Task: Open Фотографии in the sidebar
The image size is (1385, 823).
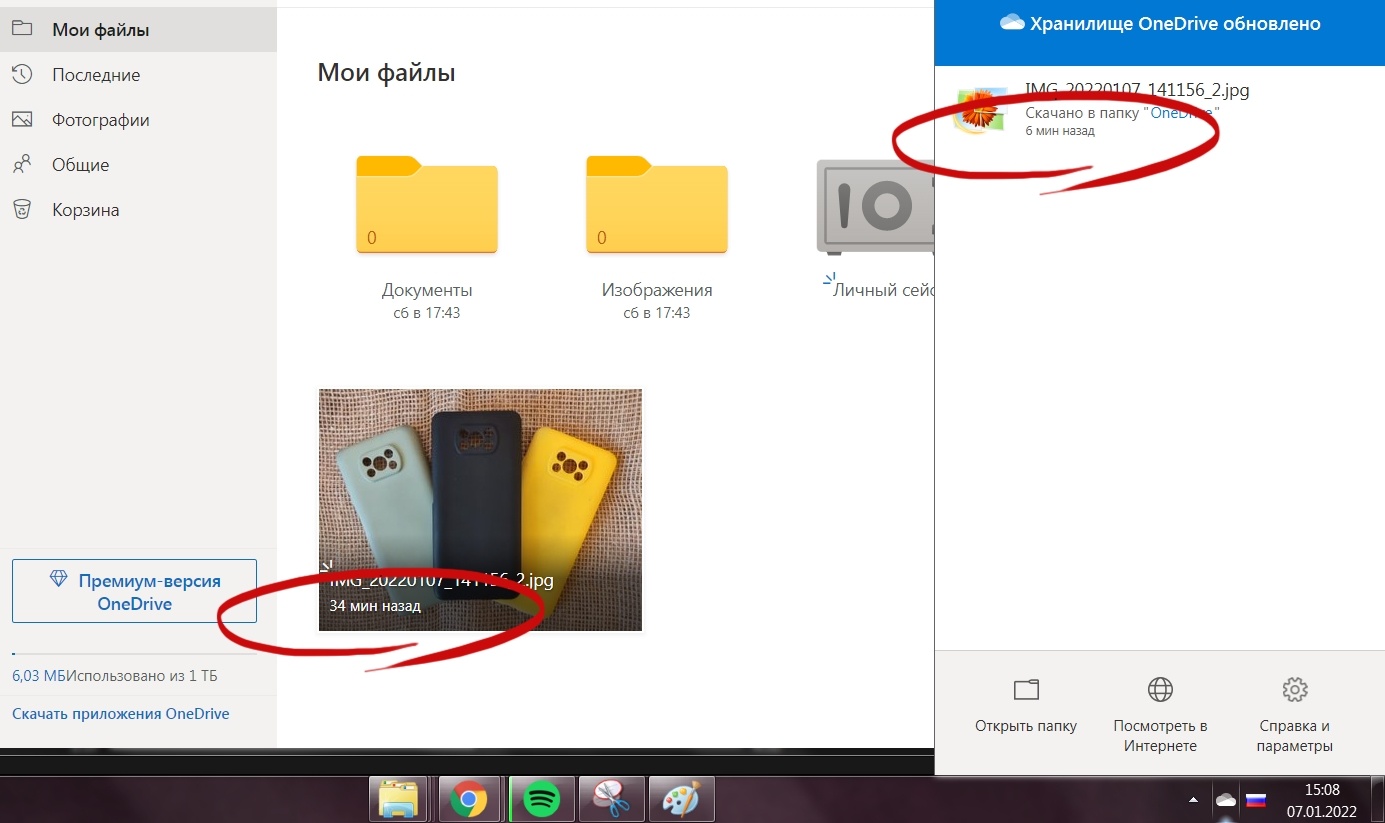Action: pos(138,120)
